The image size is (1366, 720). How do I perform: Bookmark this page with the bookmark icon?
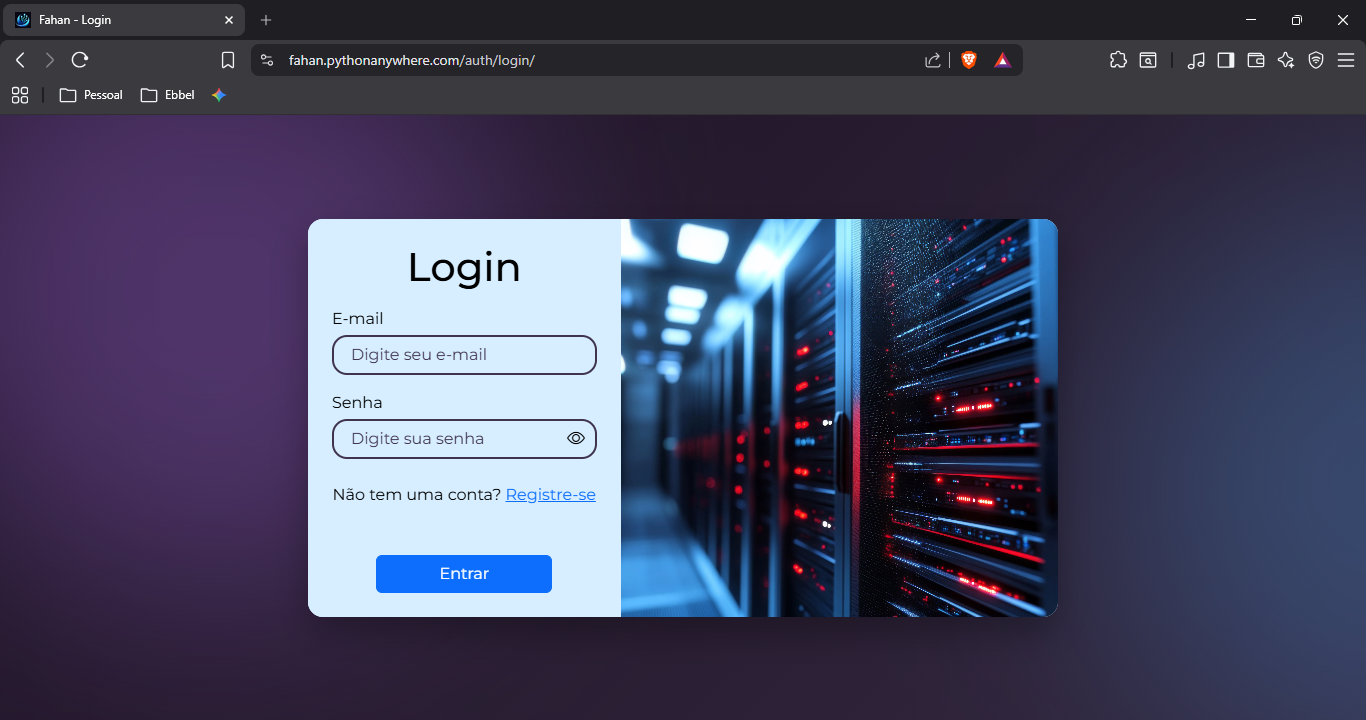(228, 60)
